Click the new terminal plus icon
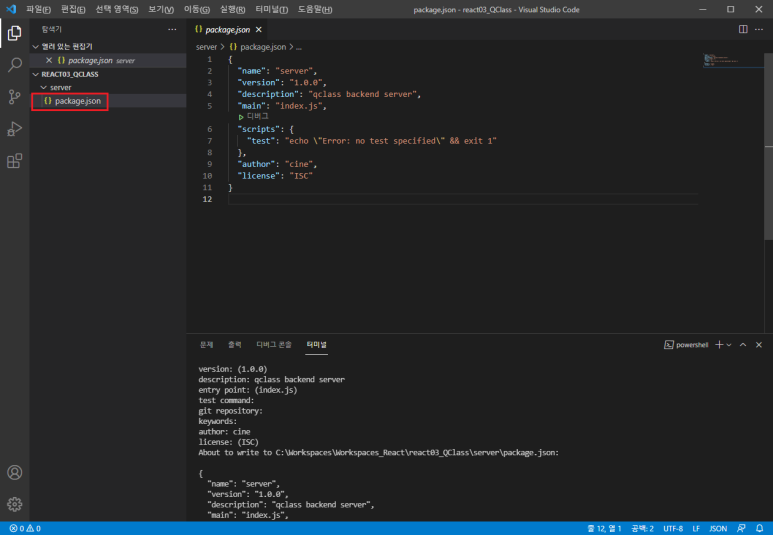Viewport: 773px width, 535px height. tap(719, 345)
